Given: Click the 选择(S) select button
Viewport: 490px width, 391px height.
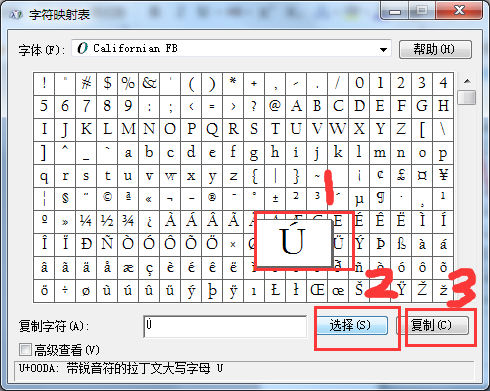Looking at the screenshot, I should click(x=352, y=325).
